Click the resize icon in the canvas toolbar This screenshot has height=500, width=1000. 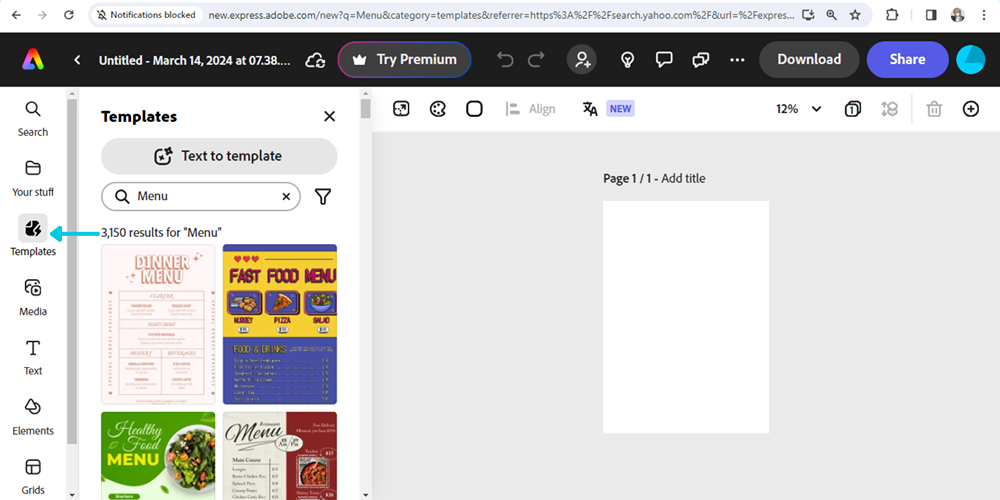401,109
